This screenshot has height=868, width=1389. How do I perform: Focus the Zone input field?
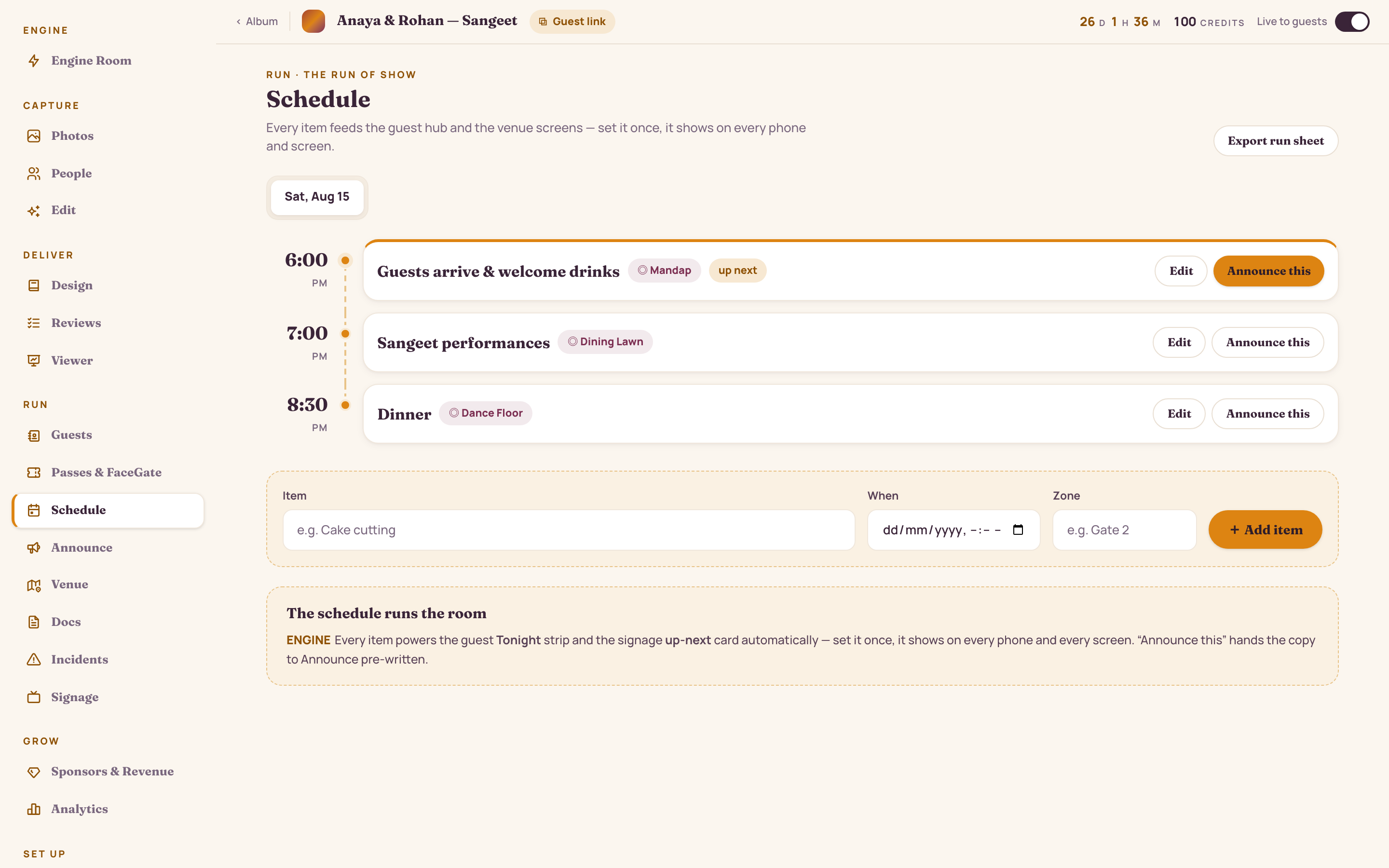[1124, 530]
